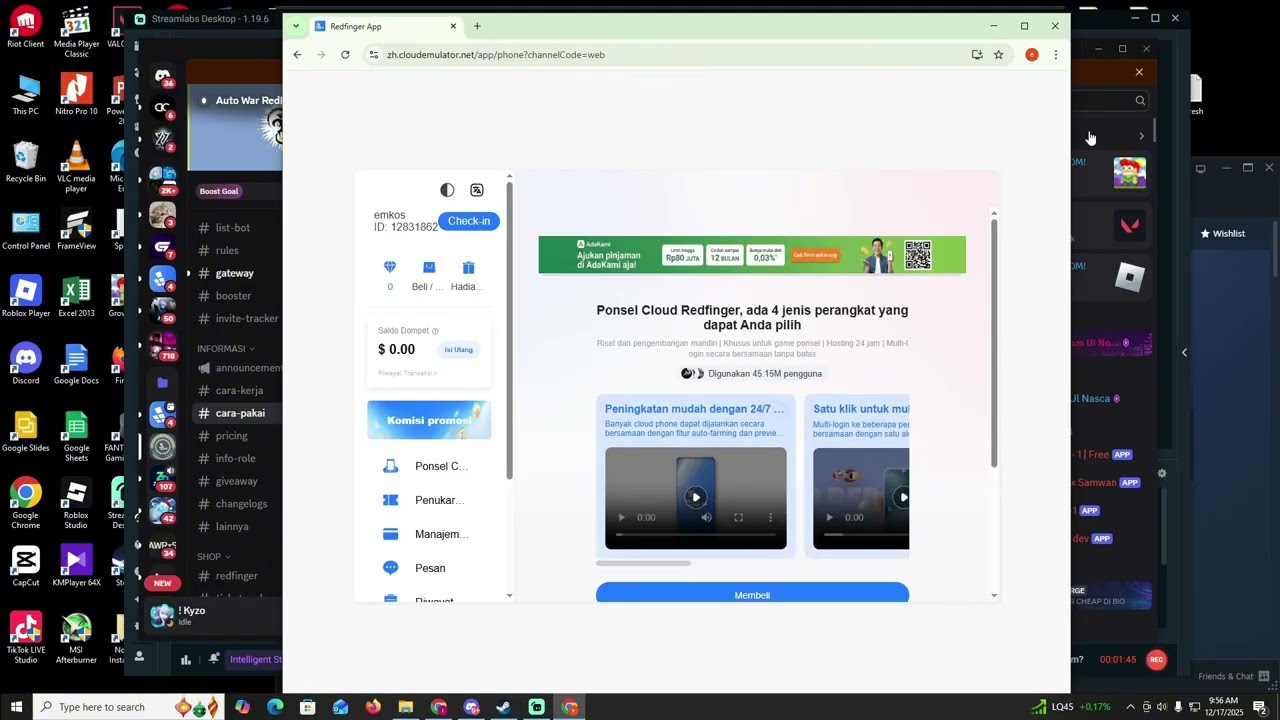
Task: Open the Beli purchase icon
Action: point(429,267)
